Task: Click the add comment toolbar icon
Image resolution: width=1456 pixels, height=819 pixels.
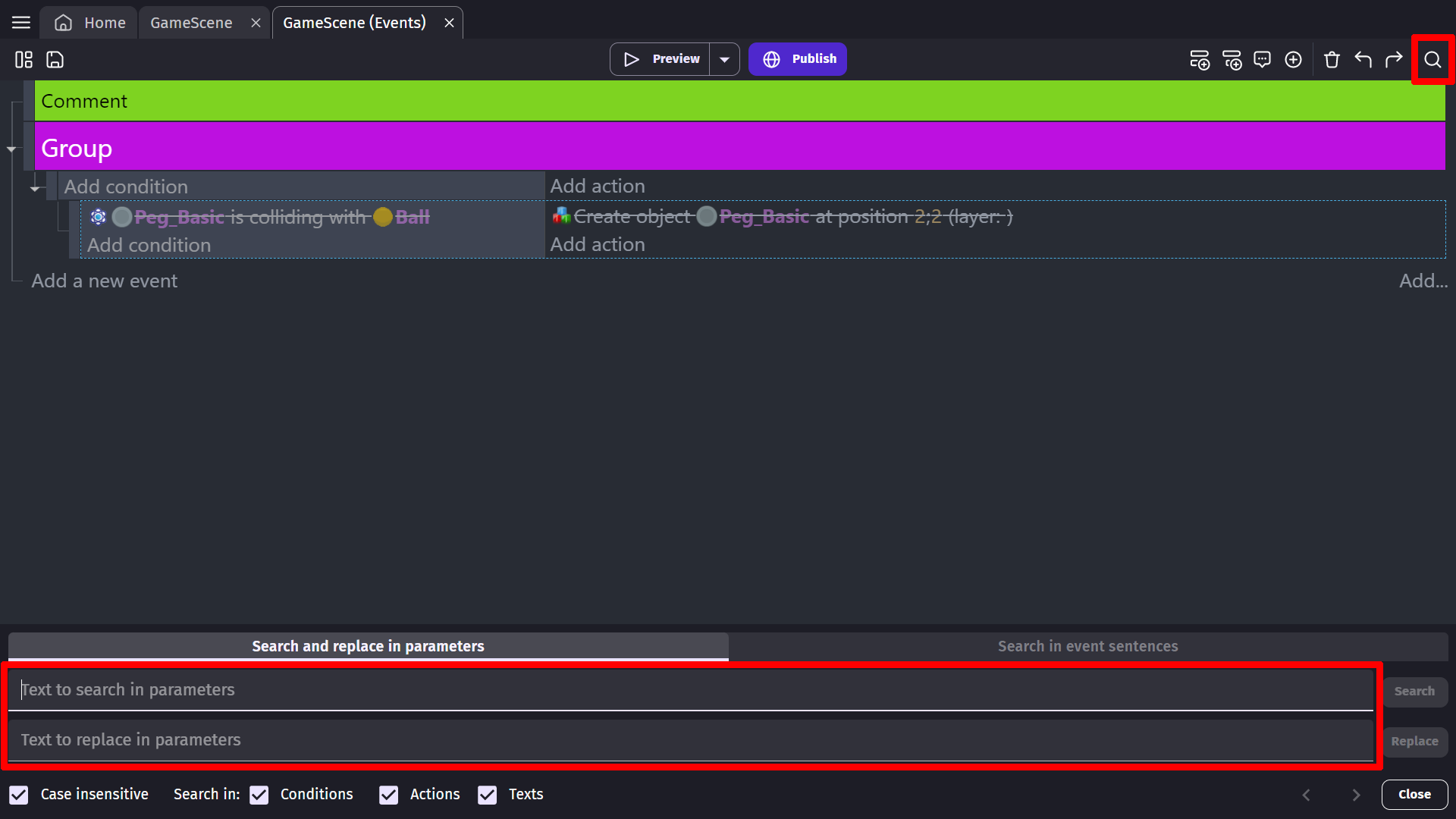Action: coord(1262,59)
